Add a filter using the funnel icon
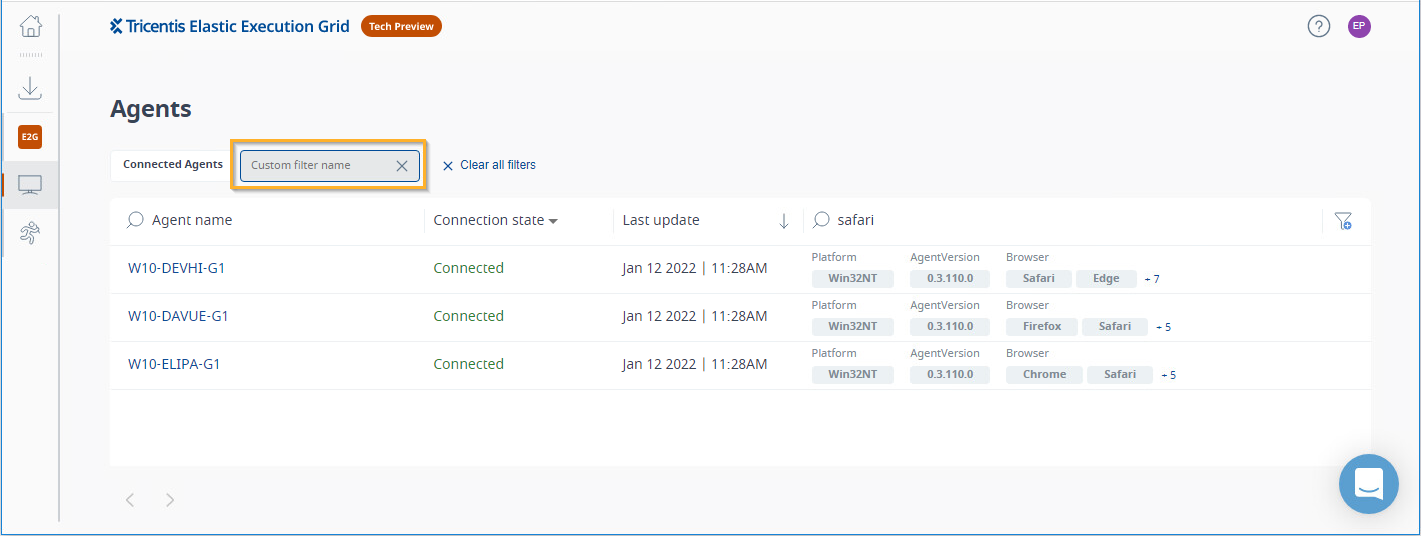 click(1343, 221)
